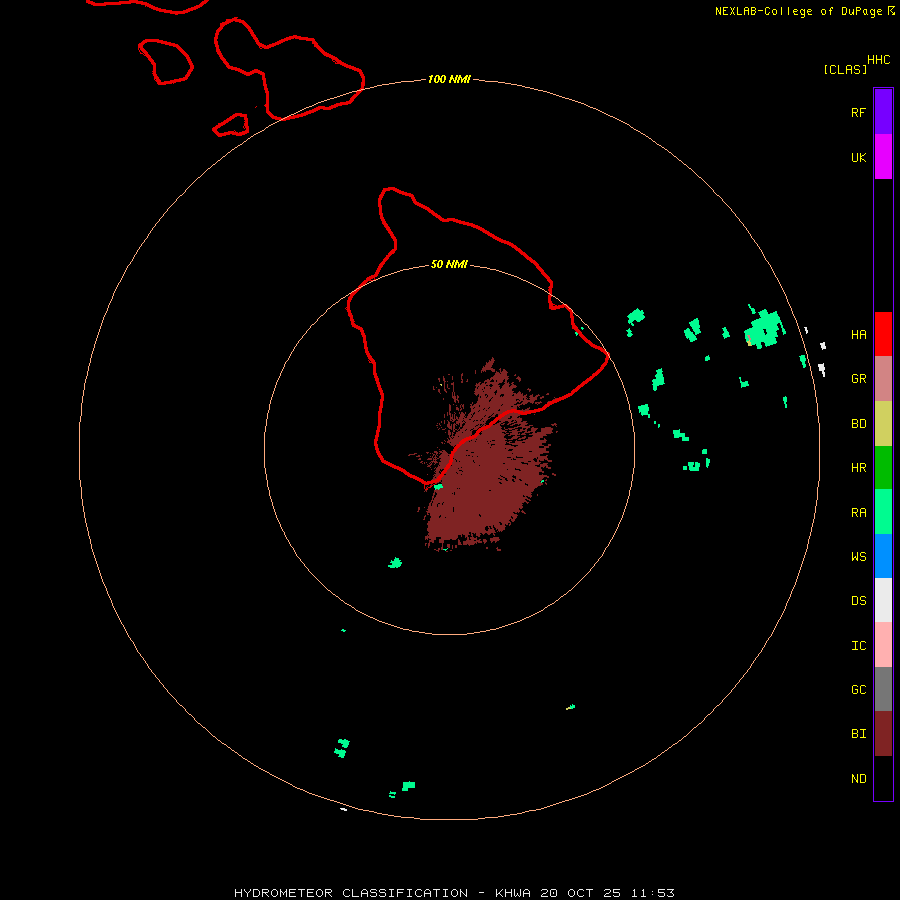Click the IC legend label
The image size is (900, 900).
pos(858,645)
